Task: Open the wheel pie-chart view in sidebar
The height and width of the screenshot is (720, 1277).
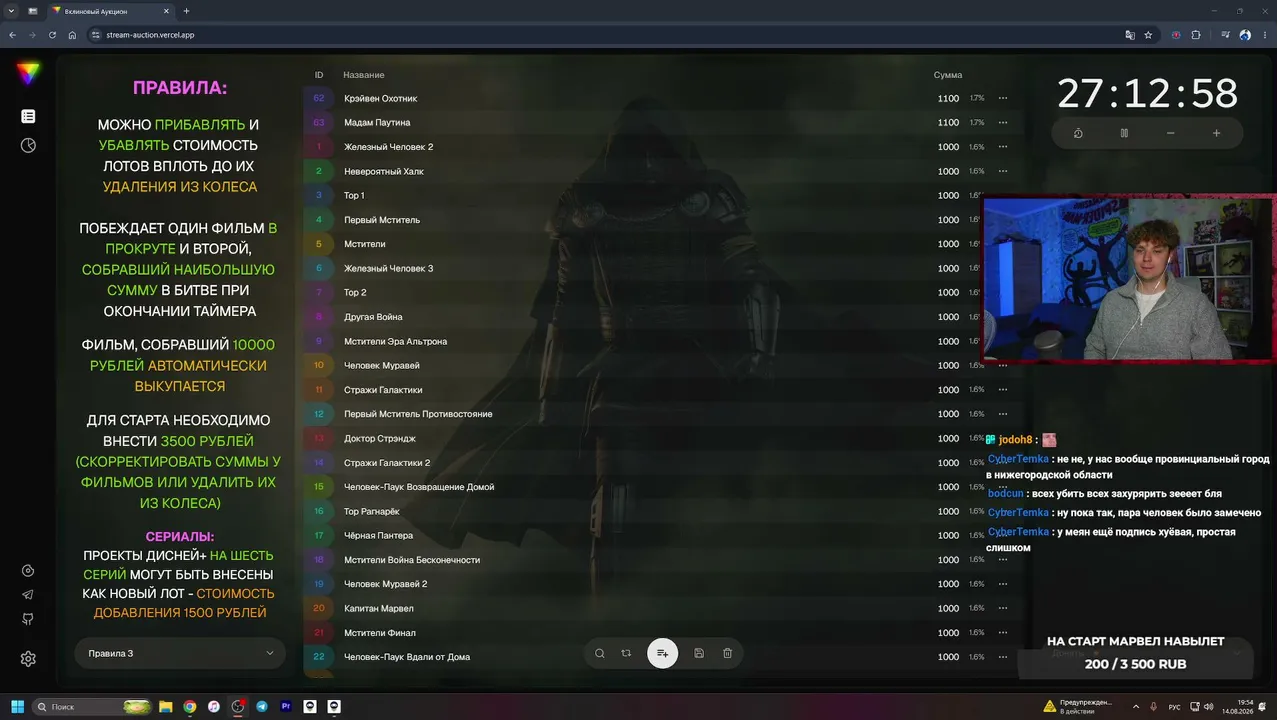Action: point(28,145)
